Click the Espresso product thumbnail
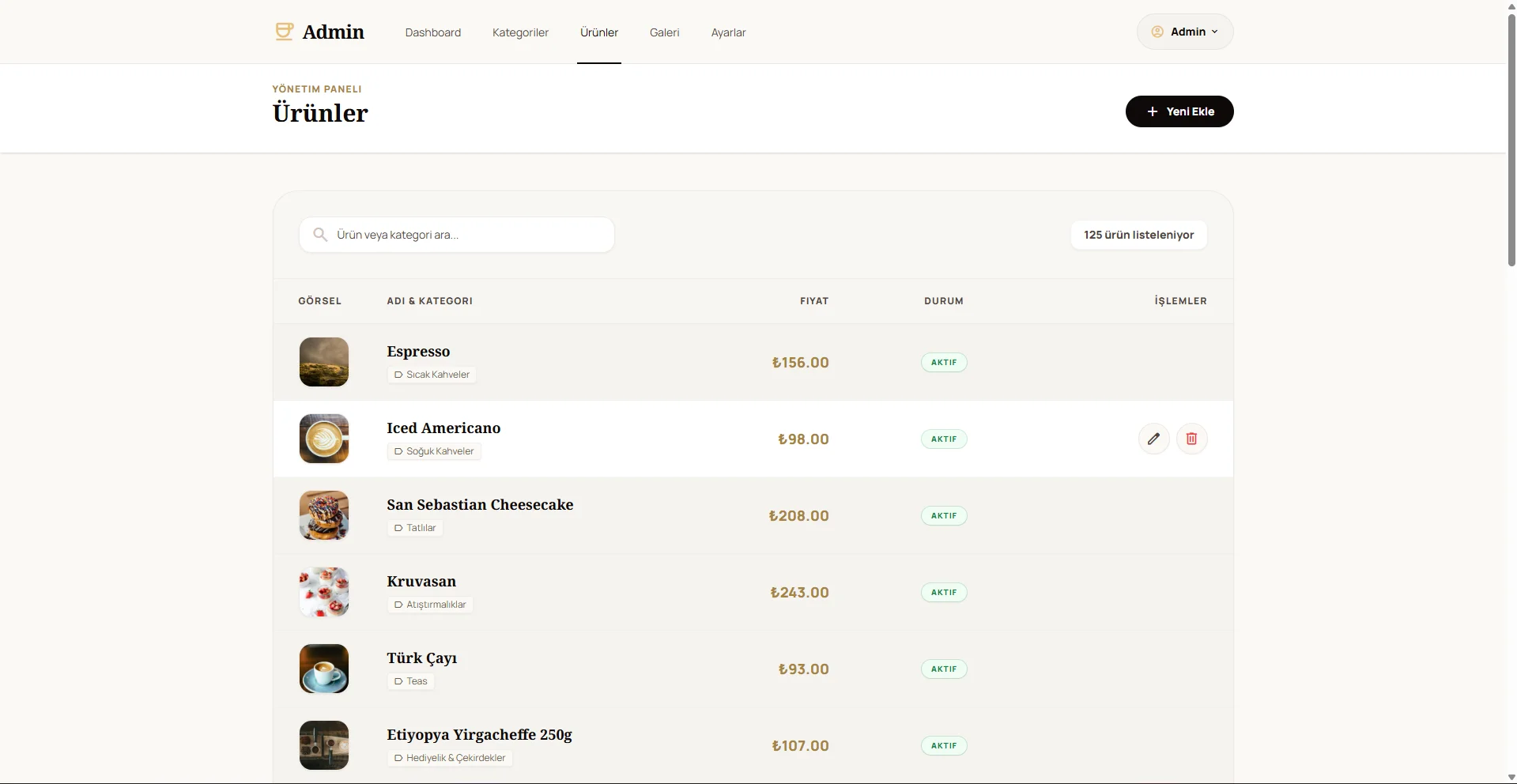This screenshot has height=784, width=1517. pos(323,362)
